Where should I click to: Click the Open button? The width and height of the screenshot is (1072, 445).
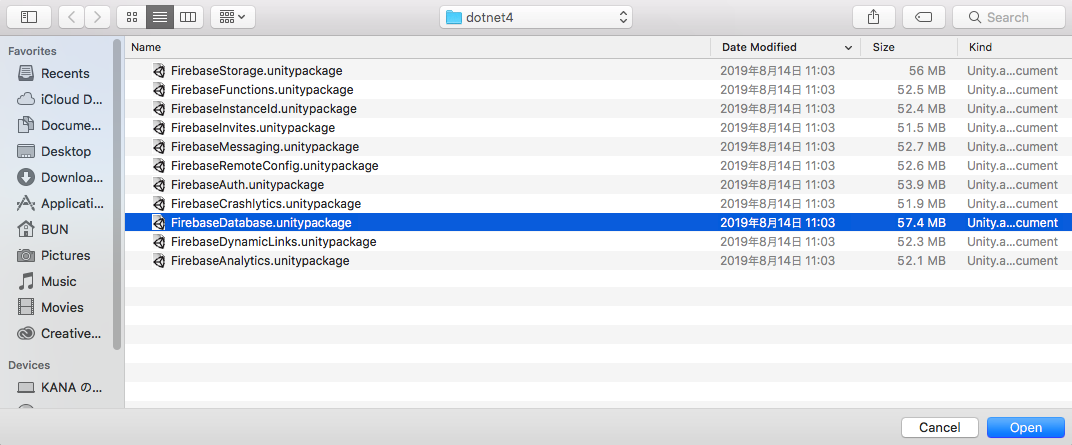click(x=1026, y=427)
